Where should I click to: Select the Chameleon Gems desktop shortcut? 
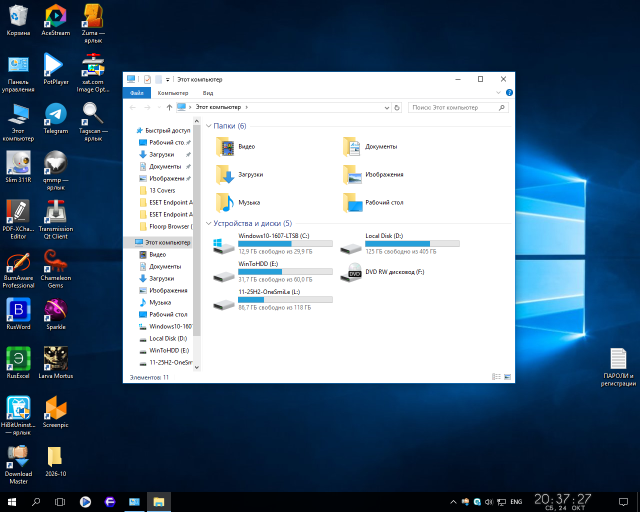56,269
